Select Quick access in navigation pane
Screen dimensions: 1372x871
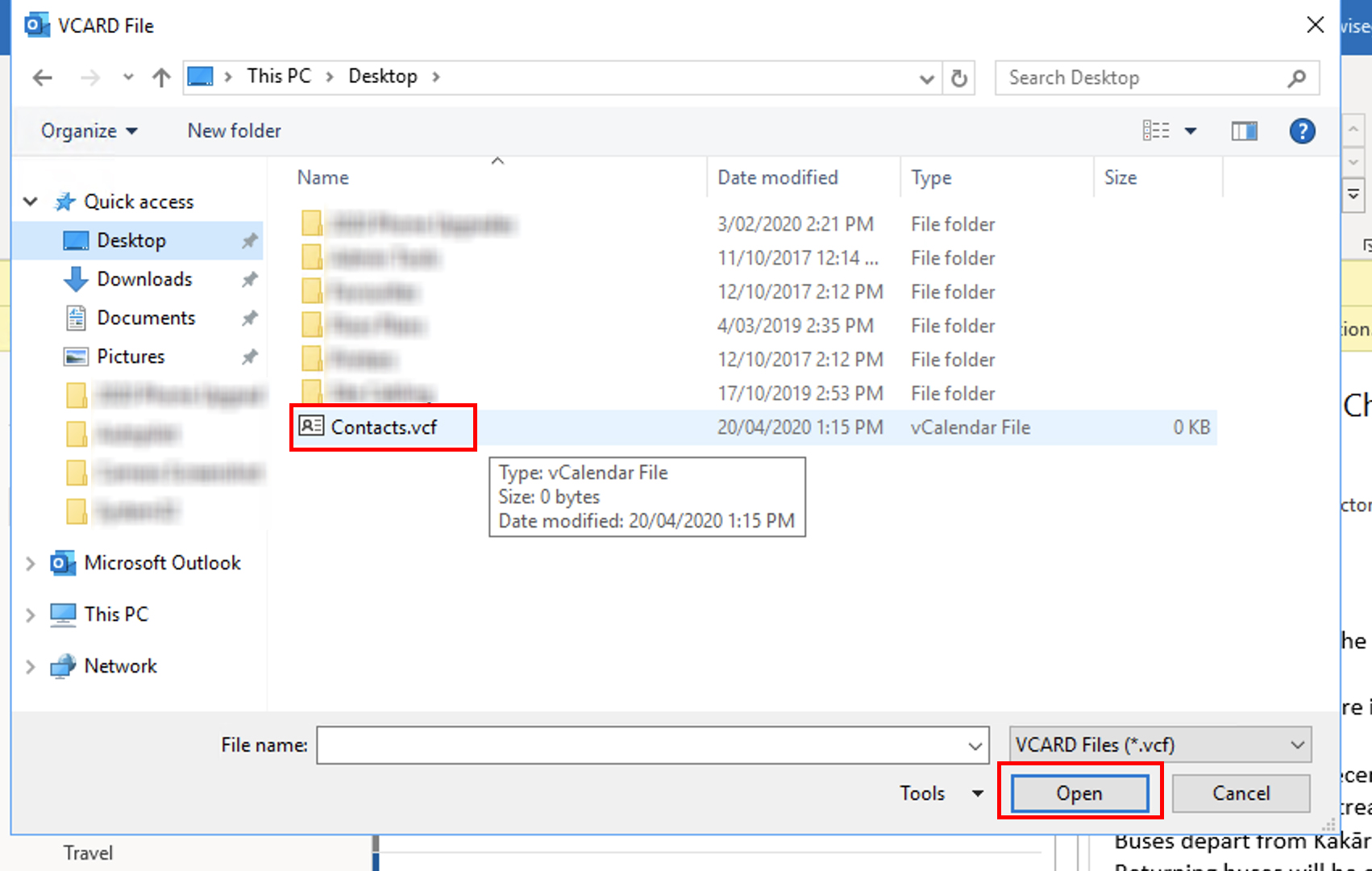pyautogui.click(x=139, y=202)
